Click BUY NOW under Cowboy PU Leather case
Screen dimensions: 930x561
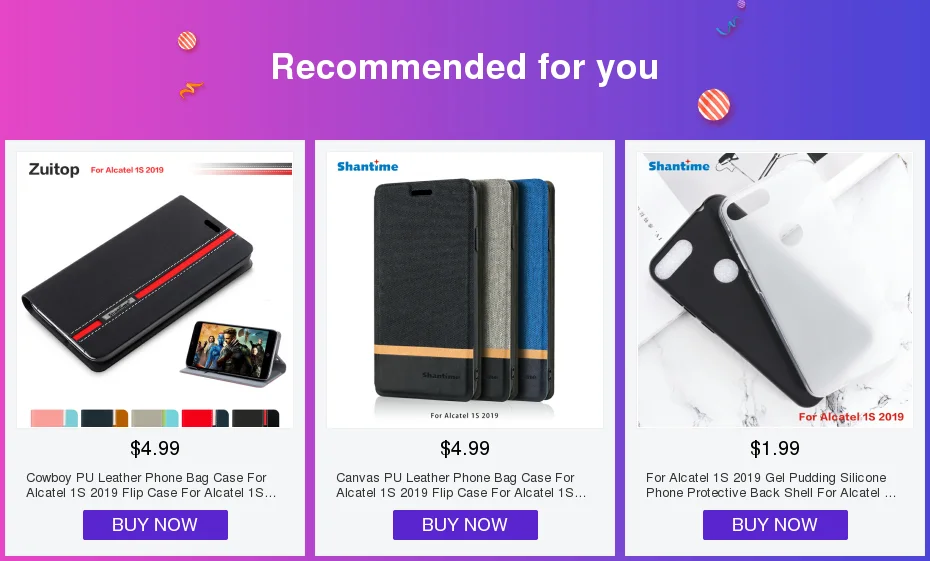(155, 525)
